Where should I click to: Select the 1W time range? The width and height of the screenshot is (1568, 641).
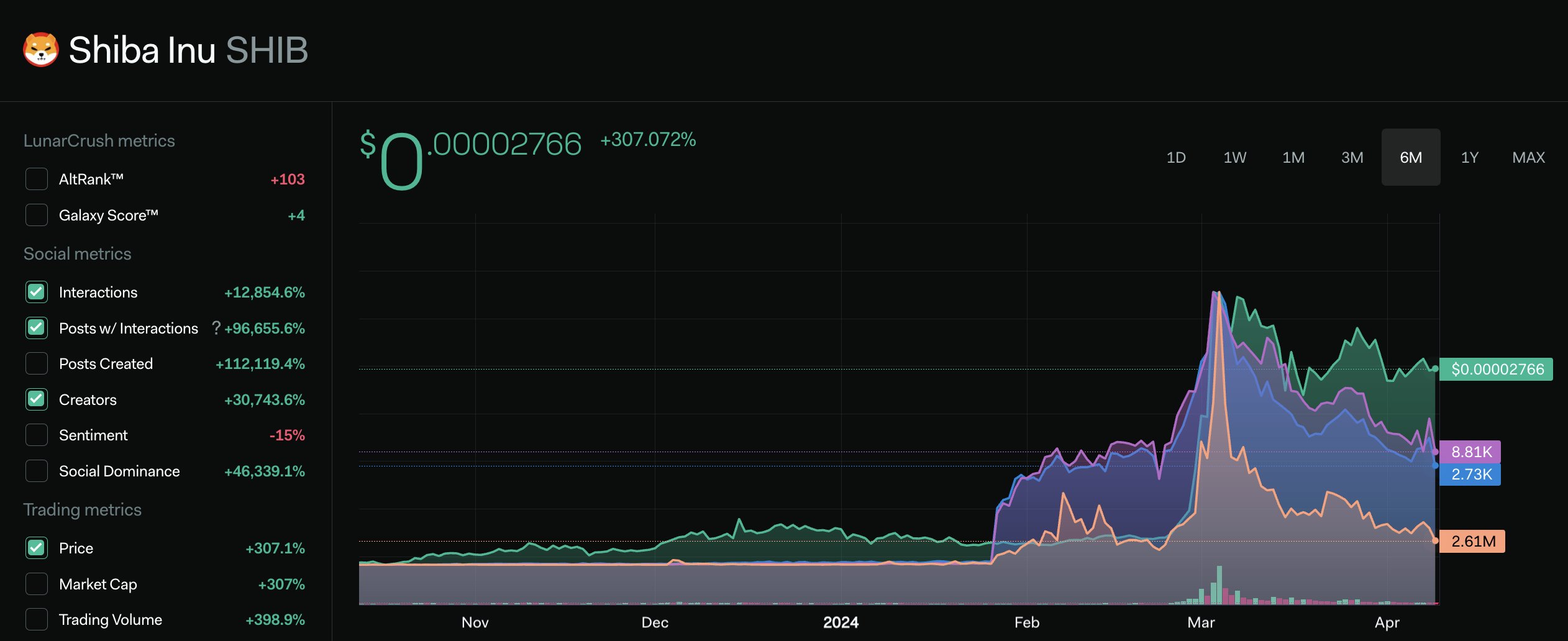tap(1234, 157)
